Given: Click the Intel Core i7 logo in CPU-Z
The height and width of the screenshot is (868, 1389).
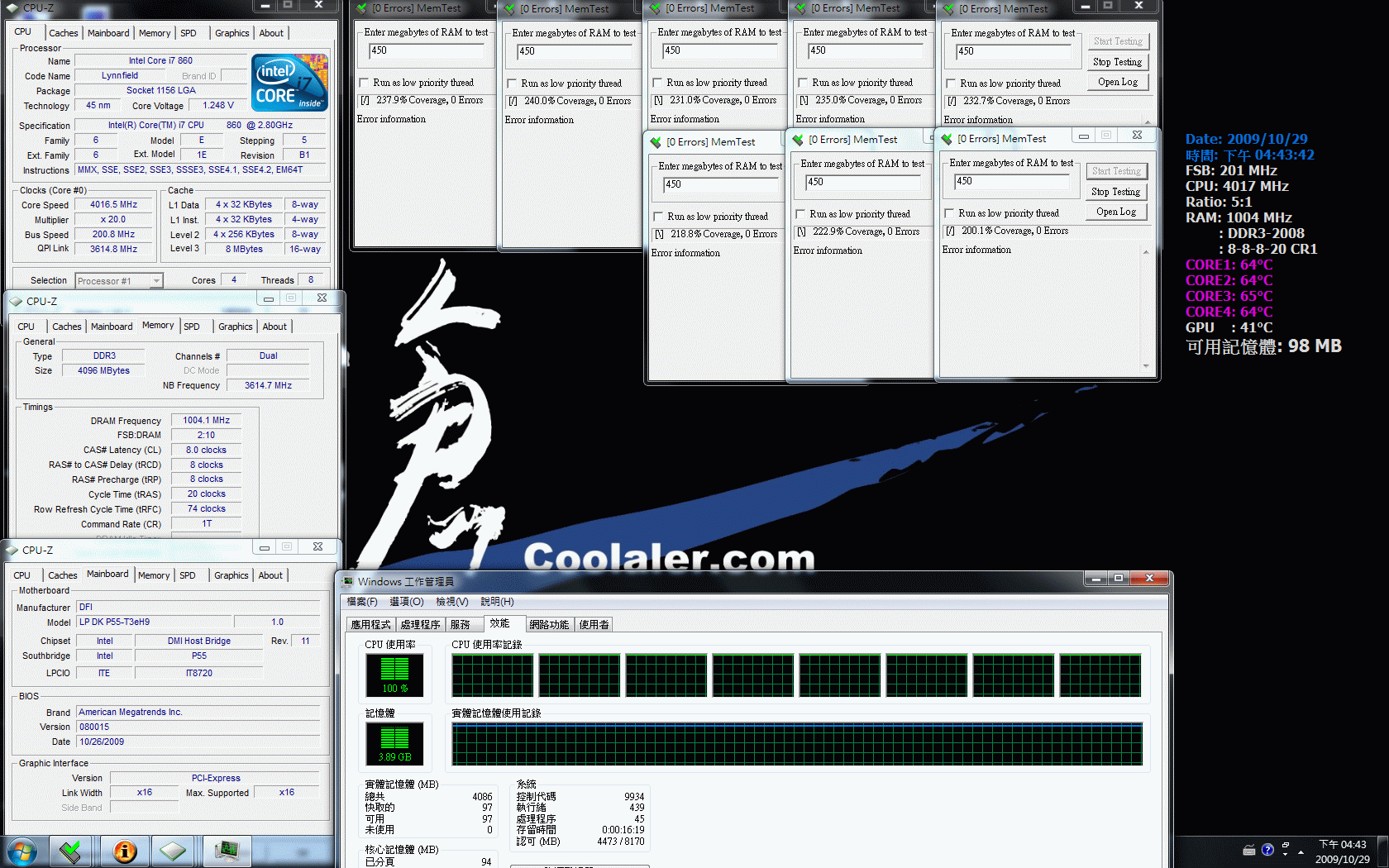Looking at the screenshot, I should pyautogui.click(x=289, y=83).
